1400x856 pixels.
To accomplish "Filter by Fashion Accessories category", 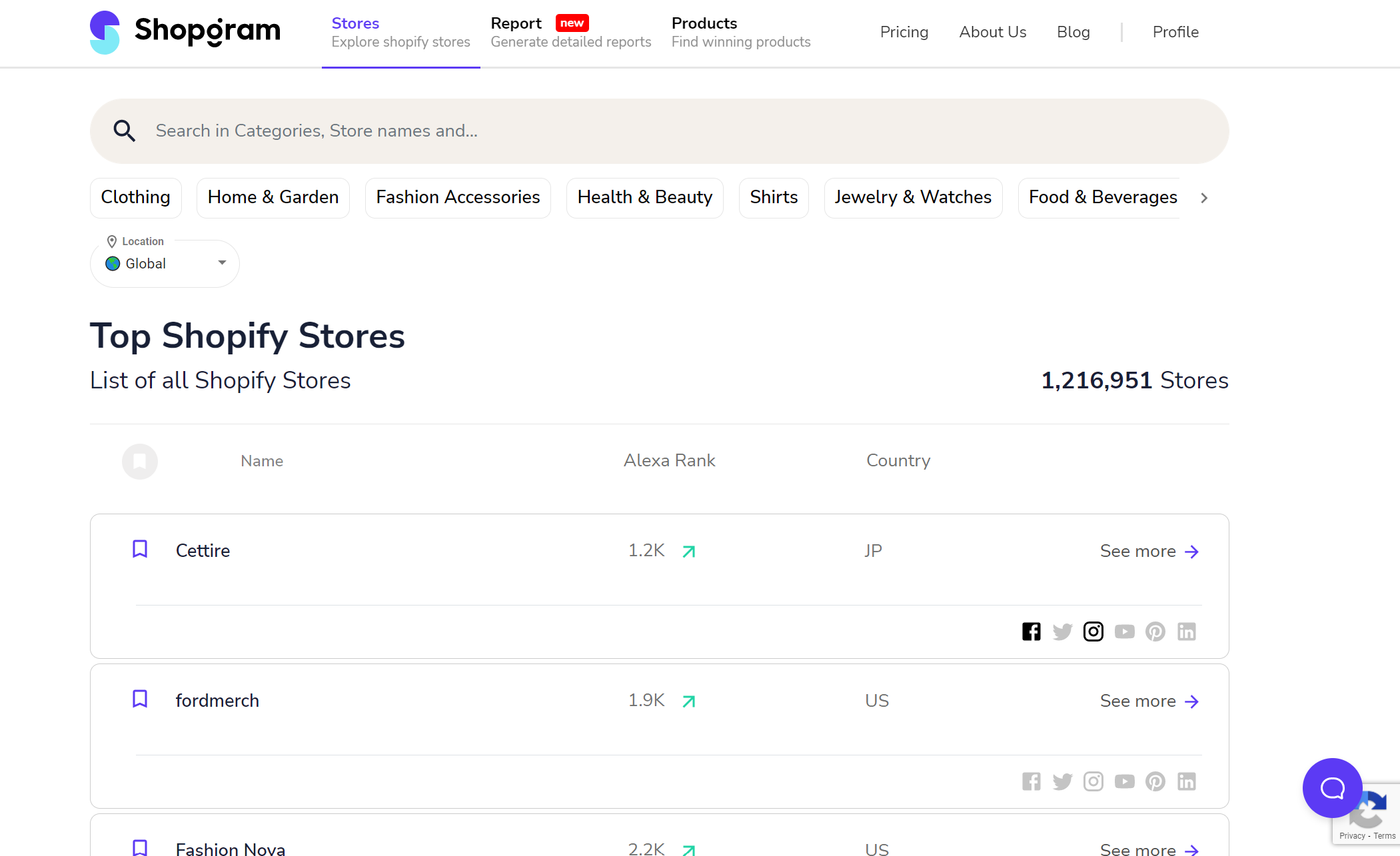I will [x=458, y=198].
